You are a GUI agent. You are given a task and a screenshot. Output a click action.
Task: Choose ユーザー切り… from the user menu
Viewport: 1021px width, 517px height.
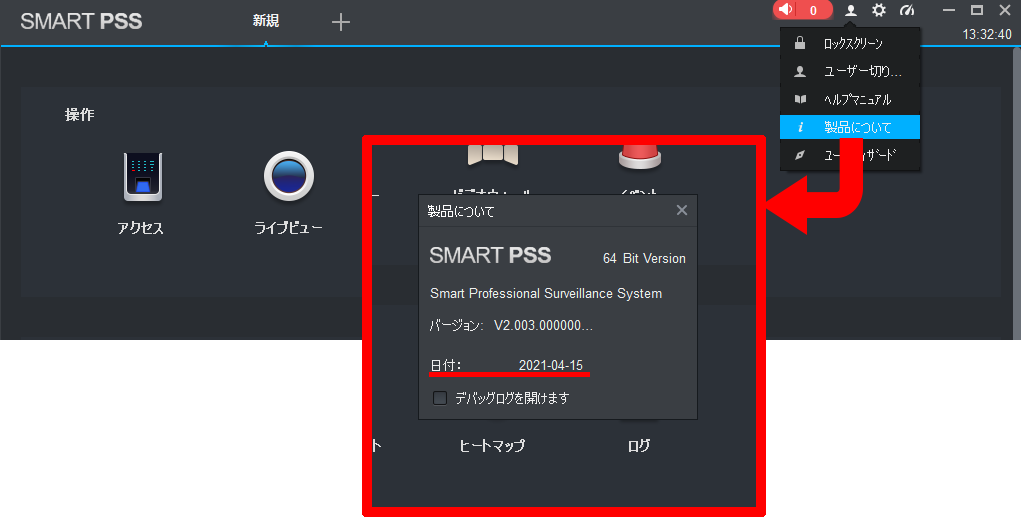862,72
